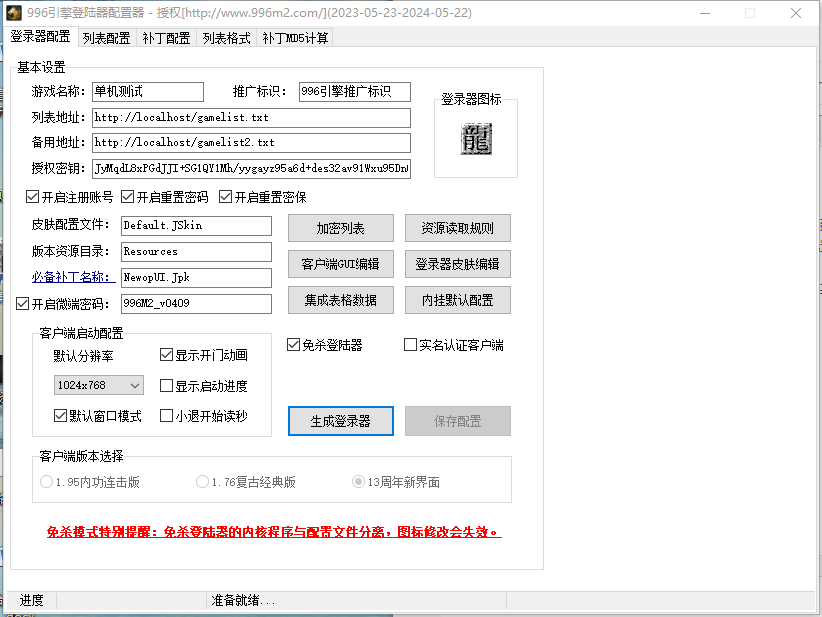This screenshot has width=822, height=617.
Task: Open 内挂默认配置 button
Action: coord(457,299)
